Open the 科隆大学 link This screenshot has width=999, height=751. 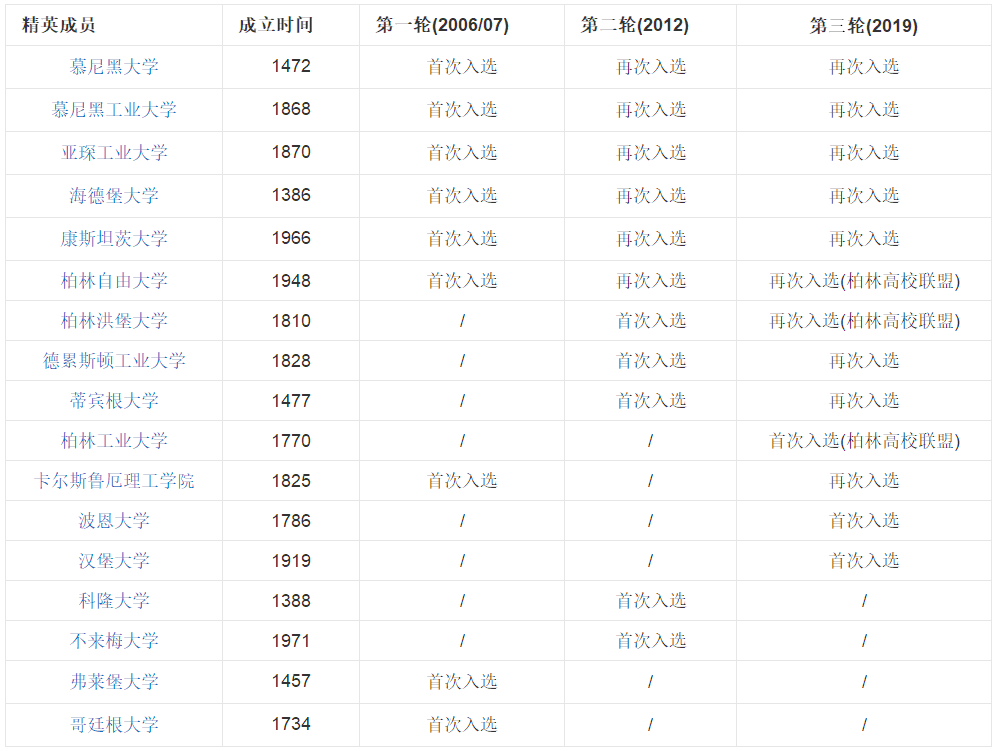pos(114,601)
